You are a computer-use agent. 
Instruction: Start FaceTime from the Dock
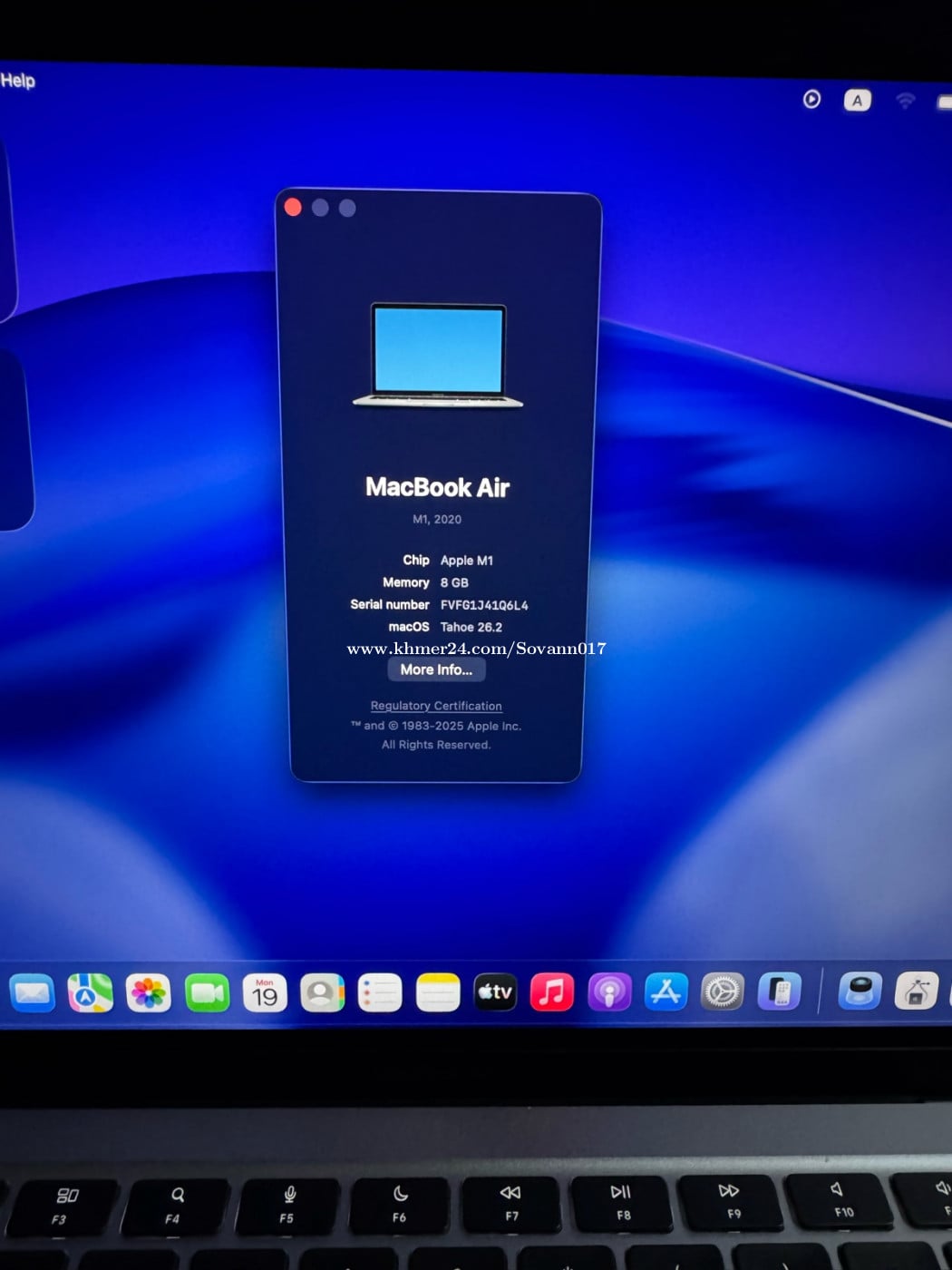pyautogui.click(x=207, y=993)
